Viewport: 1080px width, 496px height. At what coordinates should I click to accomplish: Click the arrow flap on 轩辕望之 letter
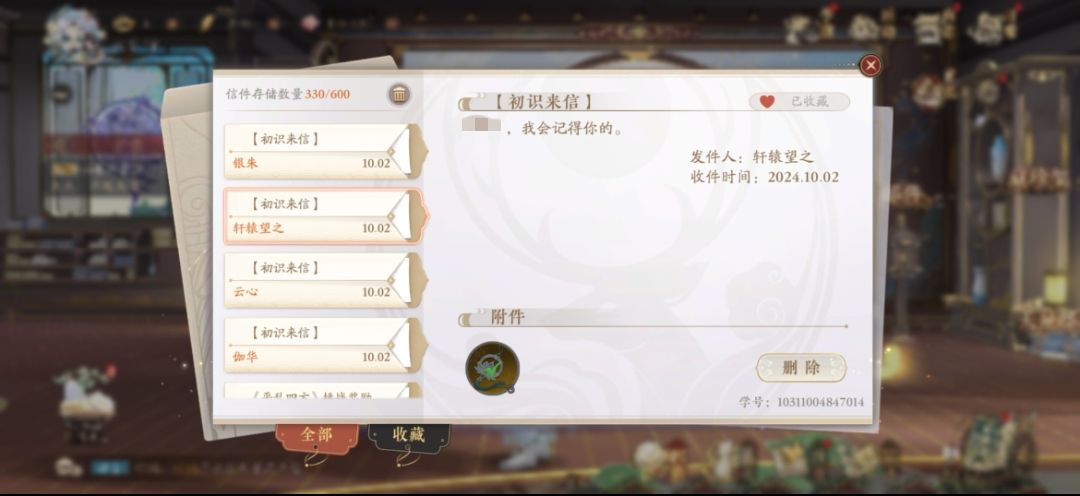coord(411,216)
